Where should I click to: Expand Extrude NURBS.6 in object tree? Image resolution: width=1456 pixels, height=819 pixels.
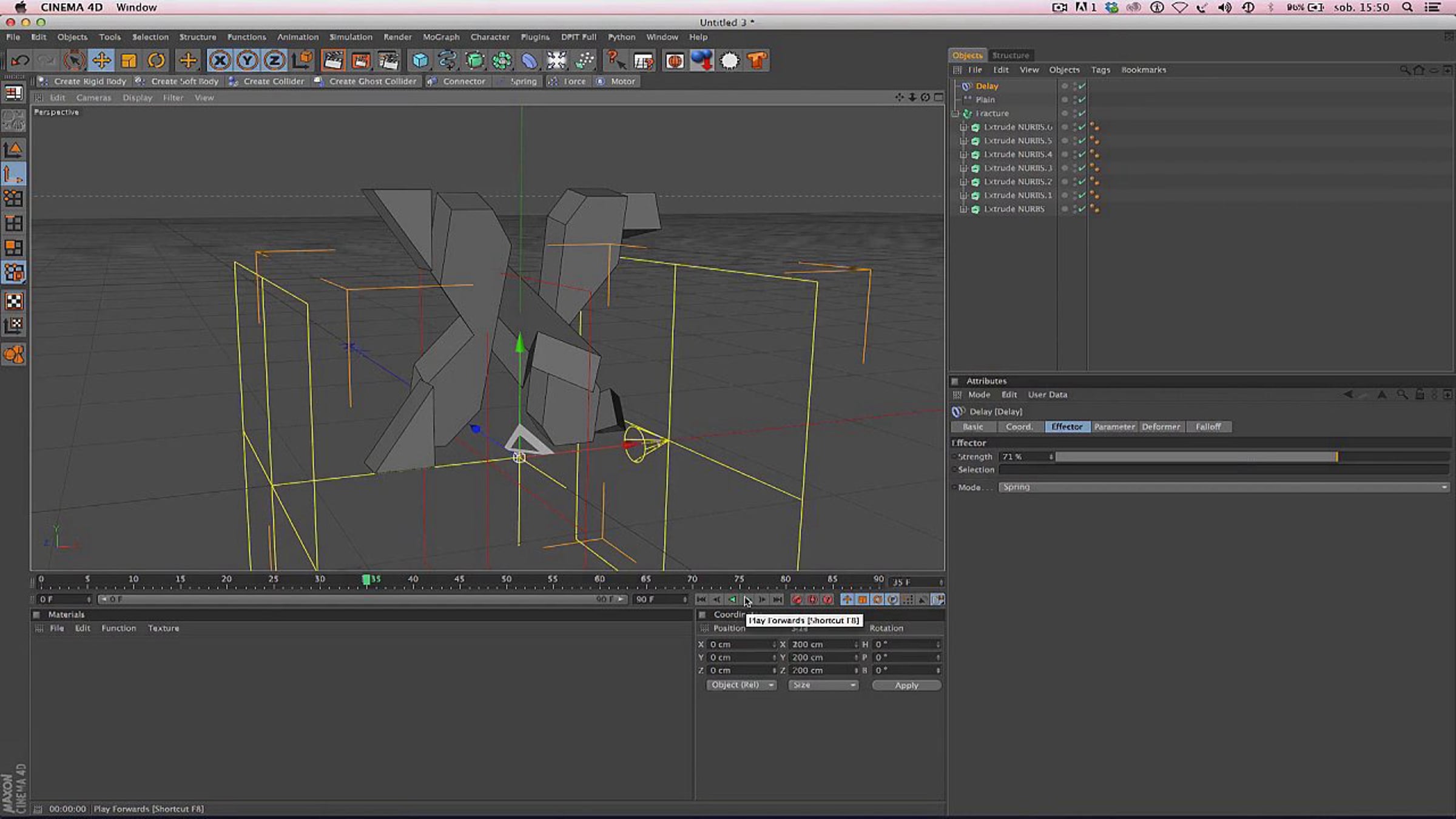click(963, 127)
